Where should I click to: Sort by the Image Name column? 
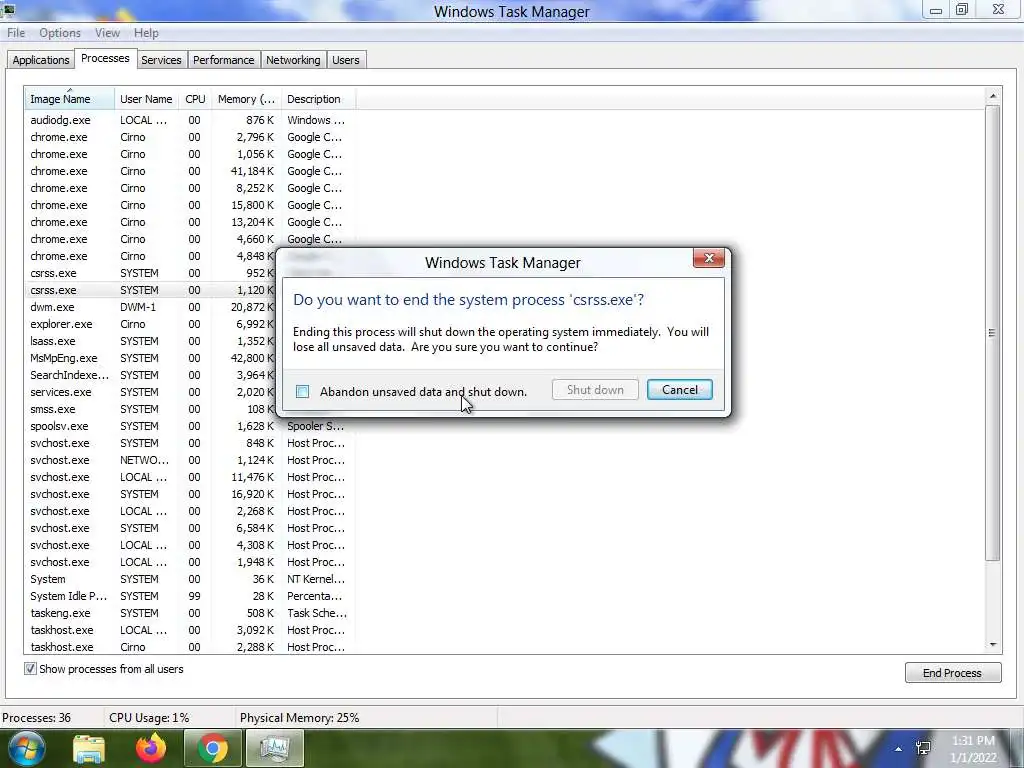click(69, 99)
